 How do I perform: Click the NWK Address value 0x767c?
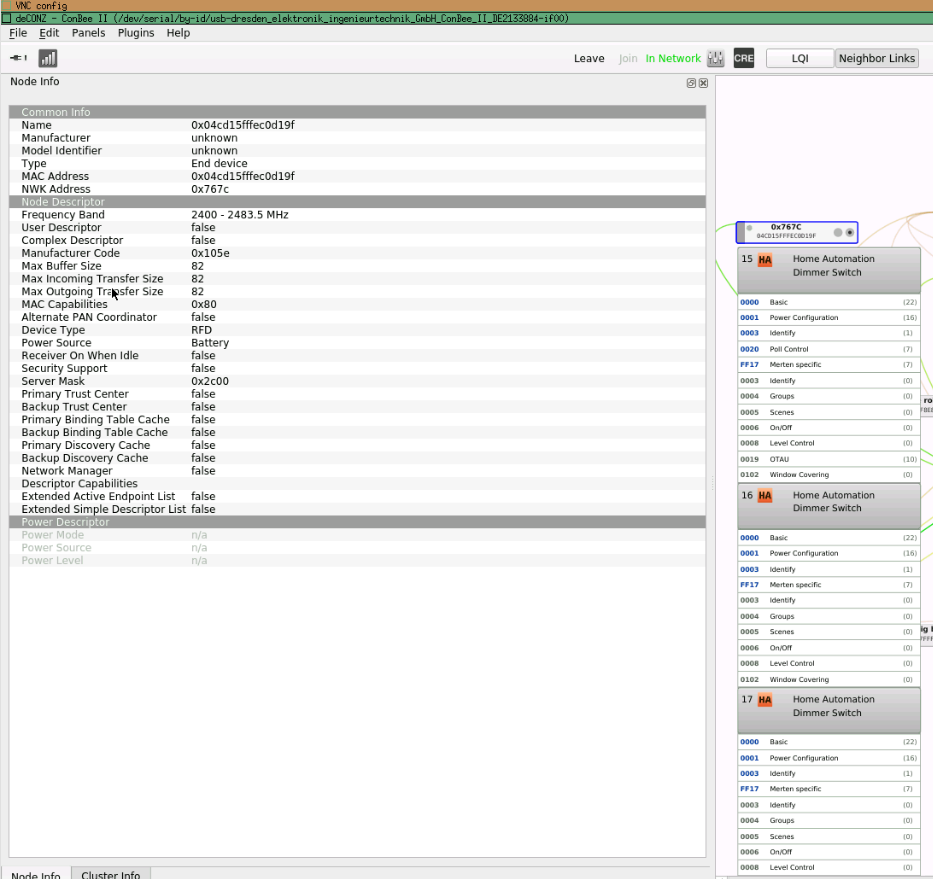tap(210, 189)
